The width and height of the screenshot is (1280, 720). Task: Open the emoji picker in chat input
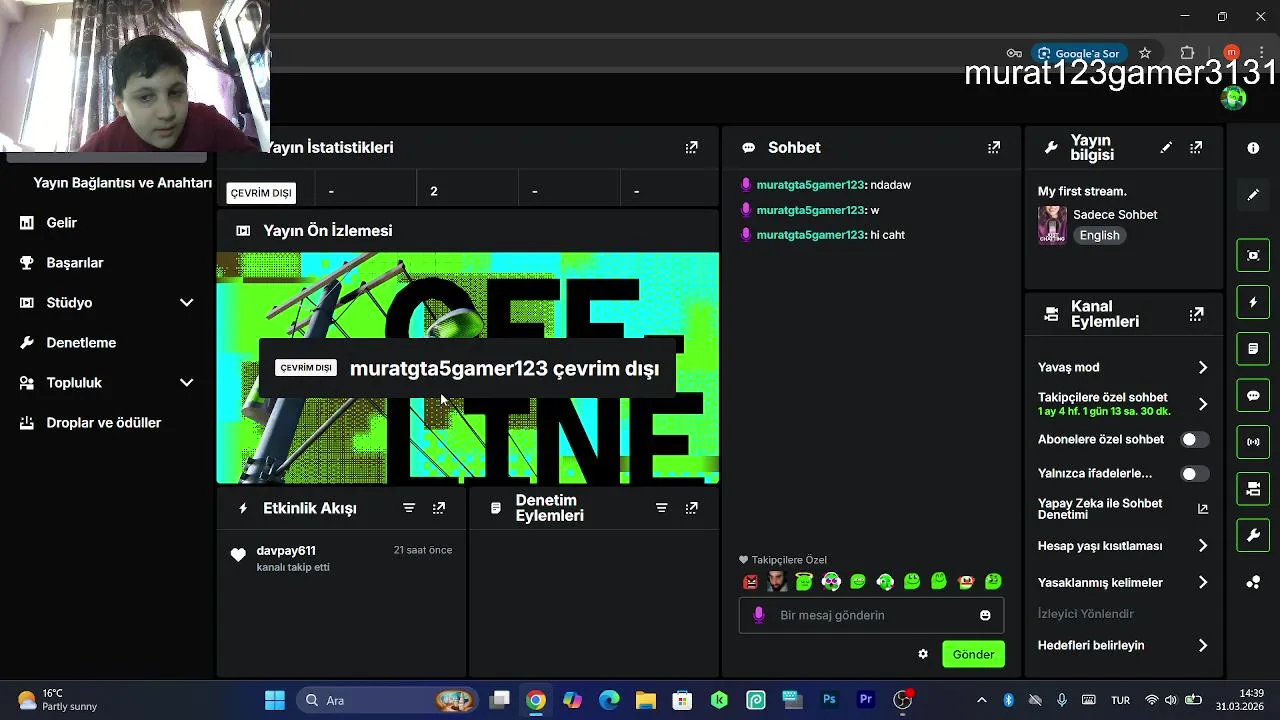point(985,615)
